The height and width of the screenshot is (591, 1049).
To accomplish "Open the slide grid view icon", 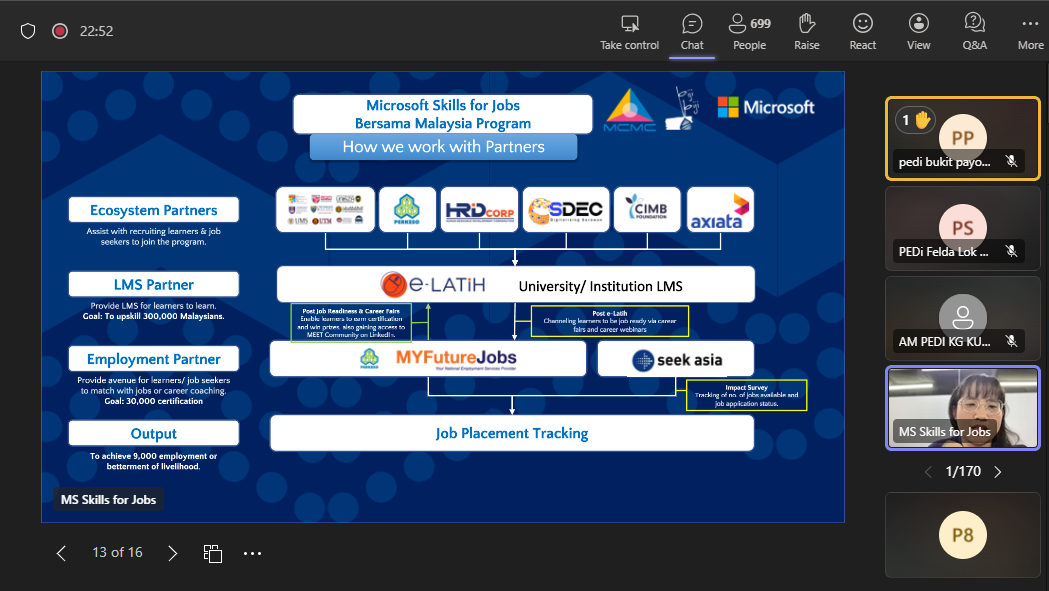I will click(x=212, y=553).
